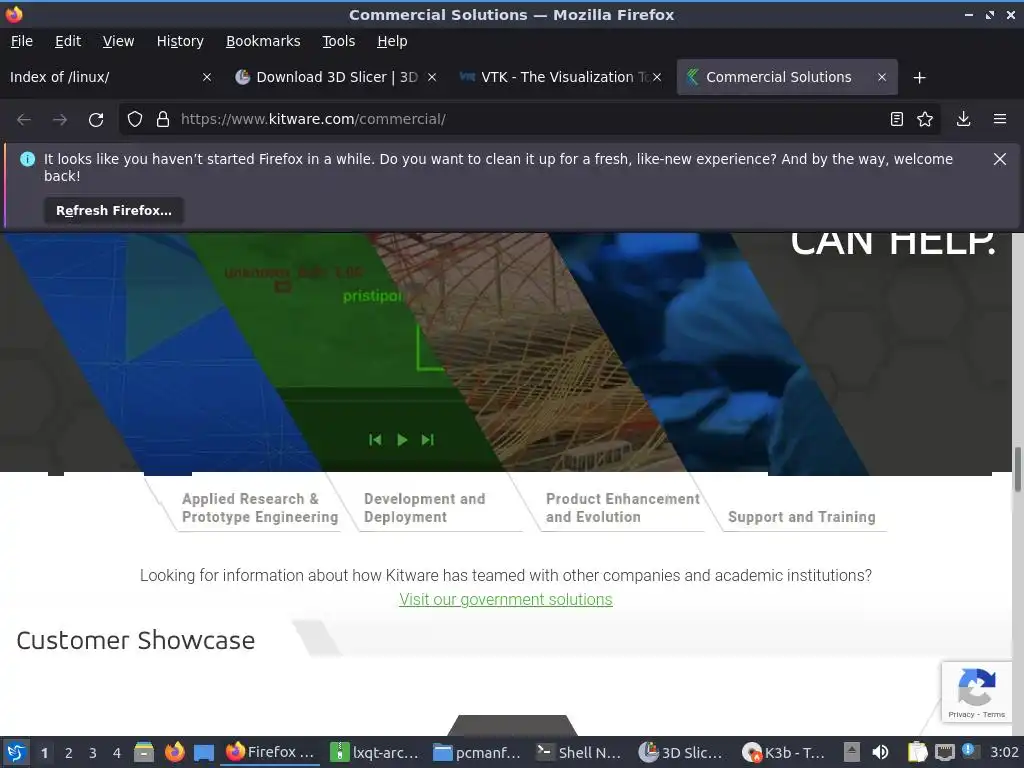The image size is (1024, 768).
Task: Skip to next slide in the video controls
Action: tap(427, 440)
